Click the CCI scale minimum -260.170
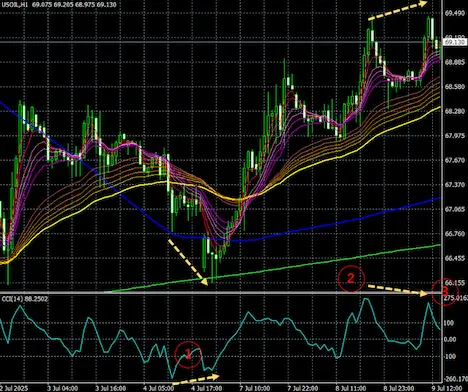The height and width of the screenshot is (392, 468). tap(456, 379)
